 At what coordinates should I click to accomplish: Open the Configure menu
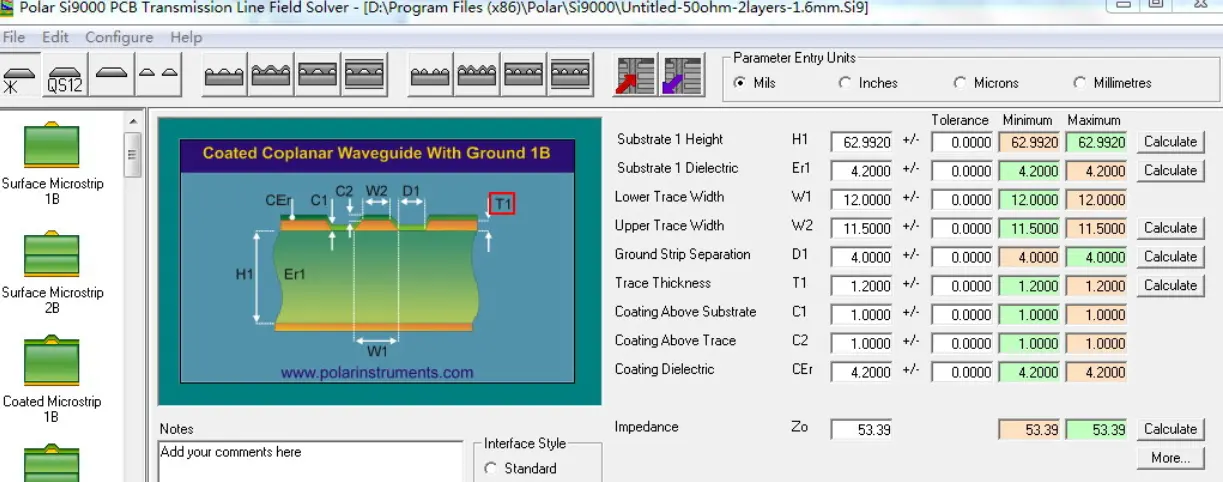point(119,37)
